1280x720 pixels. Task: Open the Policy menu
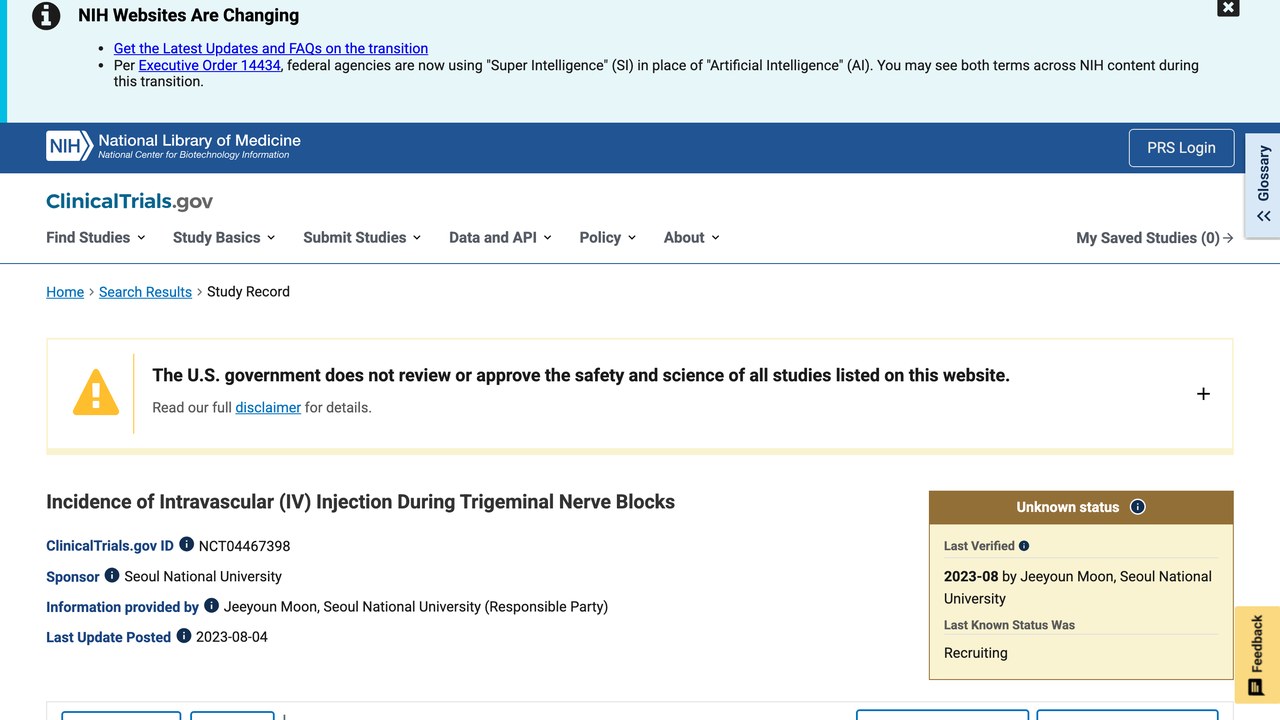pos(608,238)
